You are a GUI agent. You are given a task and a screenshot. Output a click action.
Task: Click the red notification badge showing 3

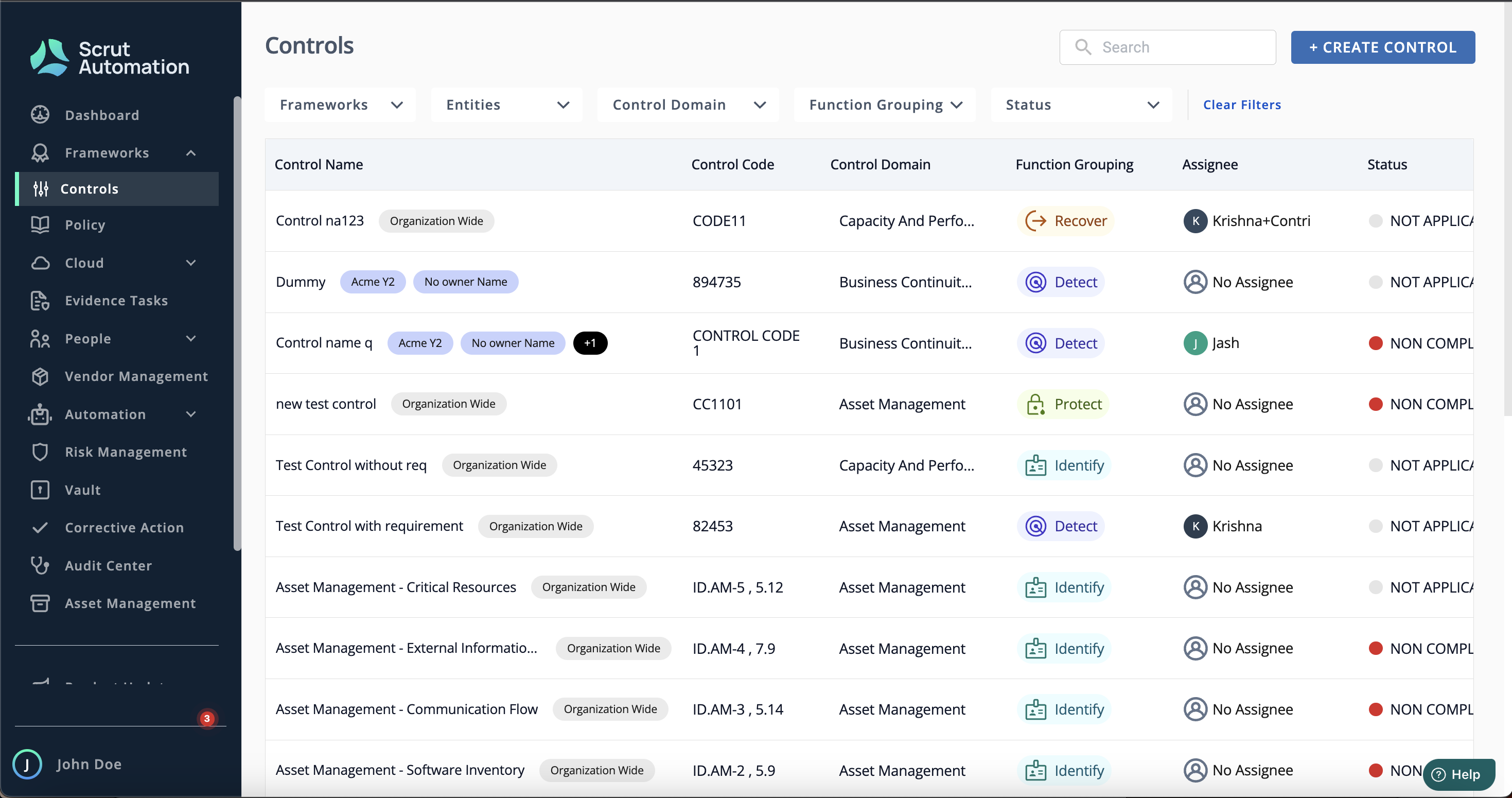click(206, 718)
